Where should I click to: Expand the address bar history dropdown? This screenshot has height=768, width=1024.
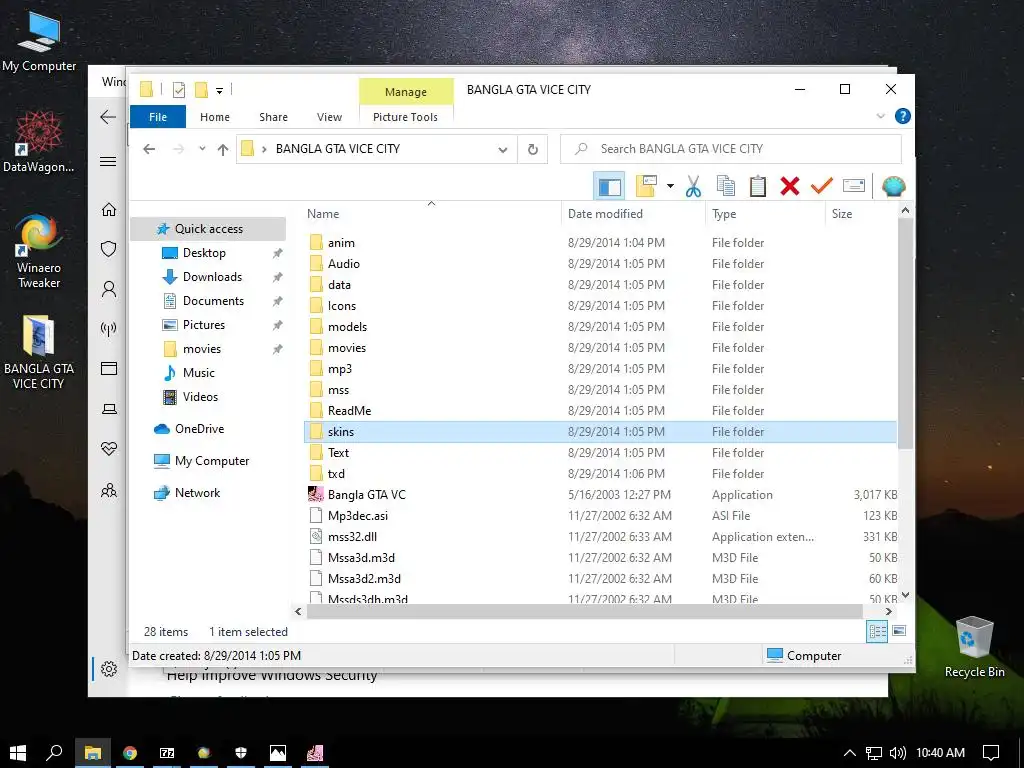(x=503, y=150)
